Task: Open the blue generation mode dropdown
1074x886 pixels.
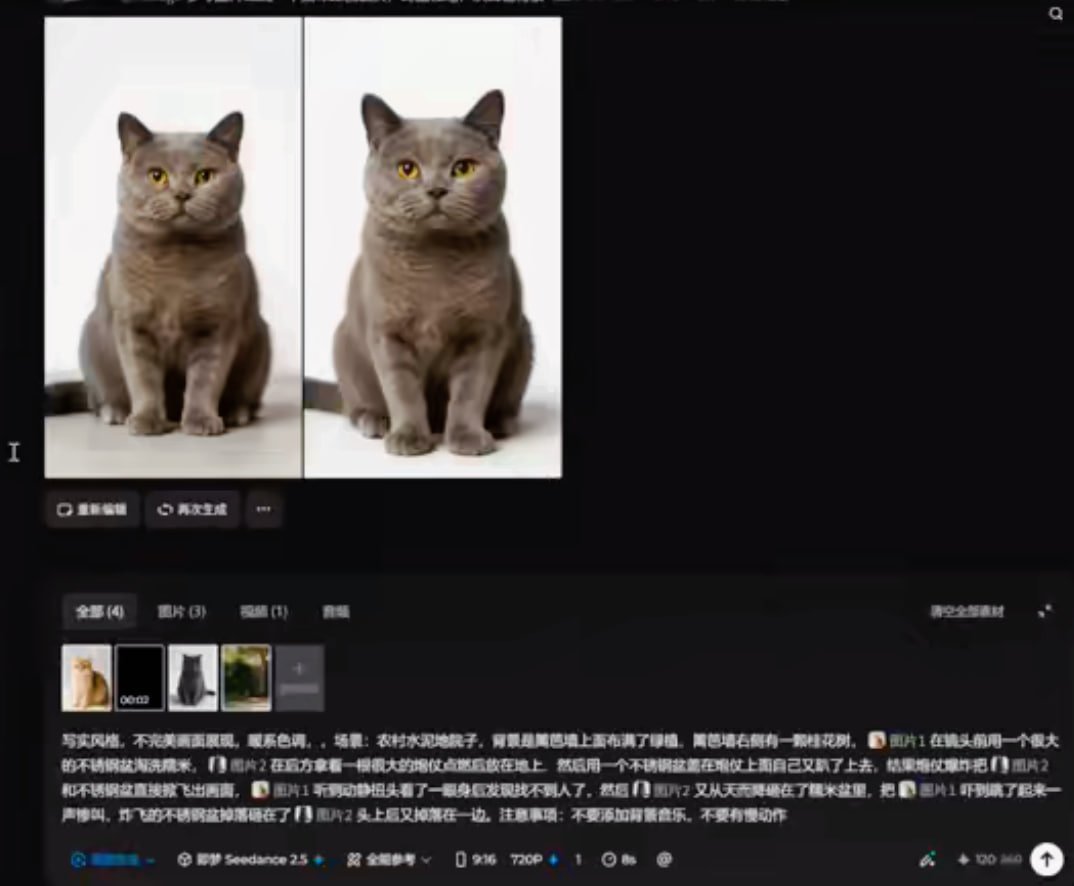Action: click(113, 860)
